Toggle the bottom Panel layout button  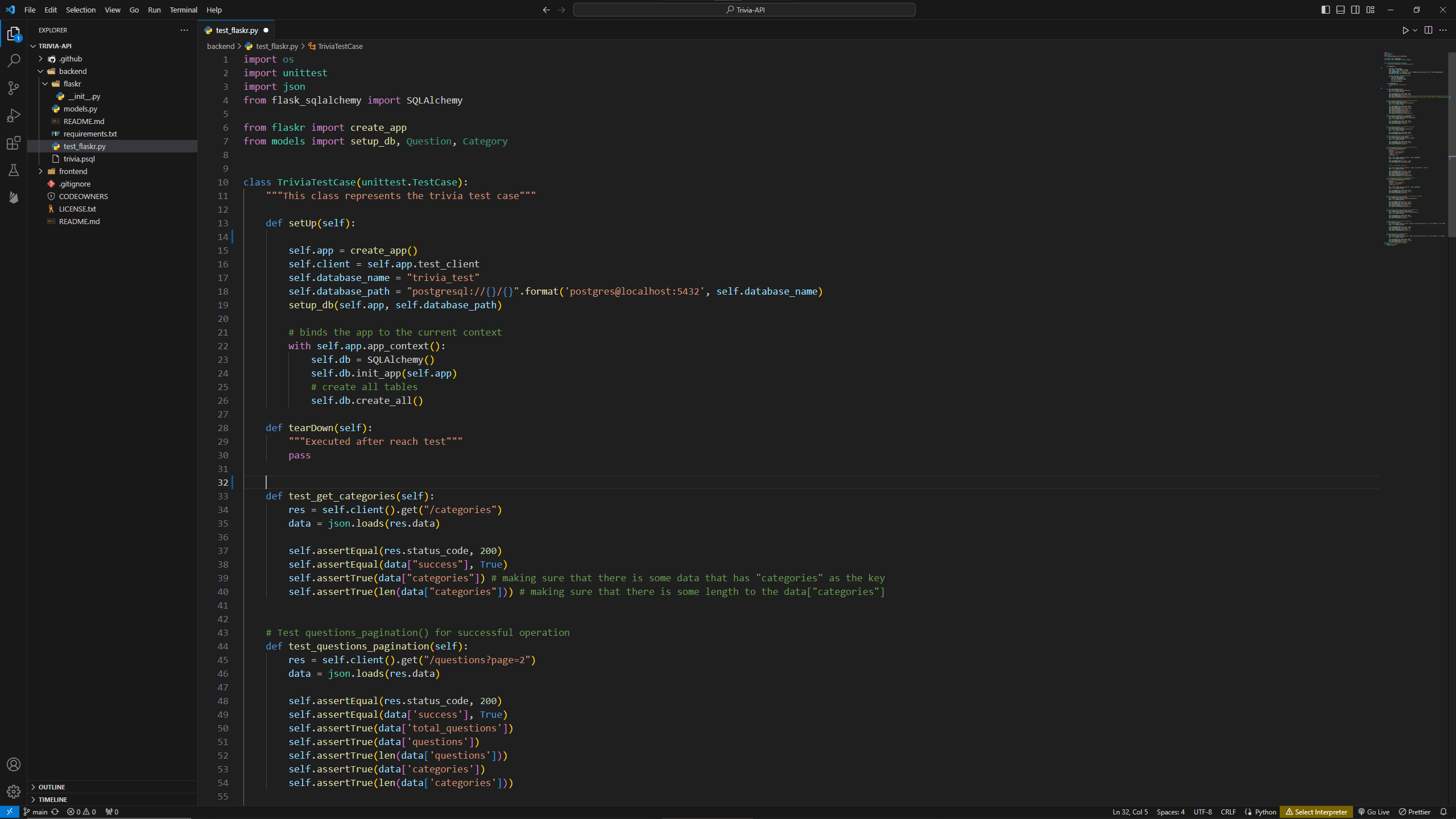(1341, 10)
